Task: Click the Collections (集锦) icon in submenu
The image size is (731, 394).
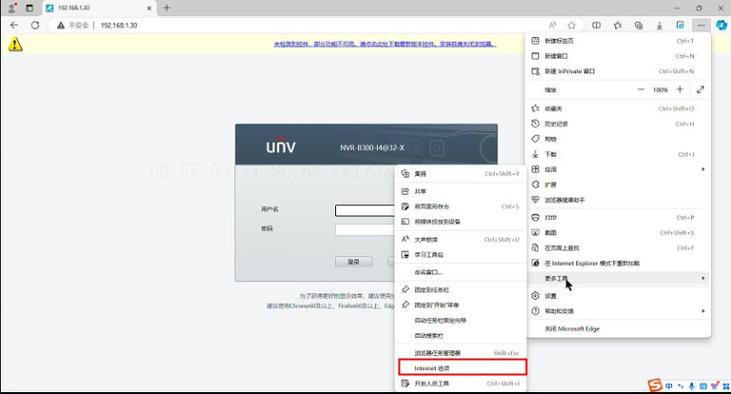Action: pos(405,173)
